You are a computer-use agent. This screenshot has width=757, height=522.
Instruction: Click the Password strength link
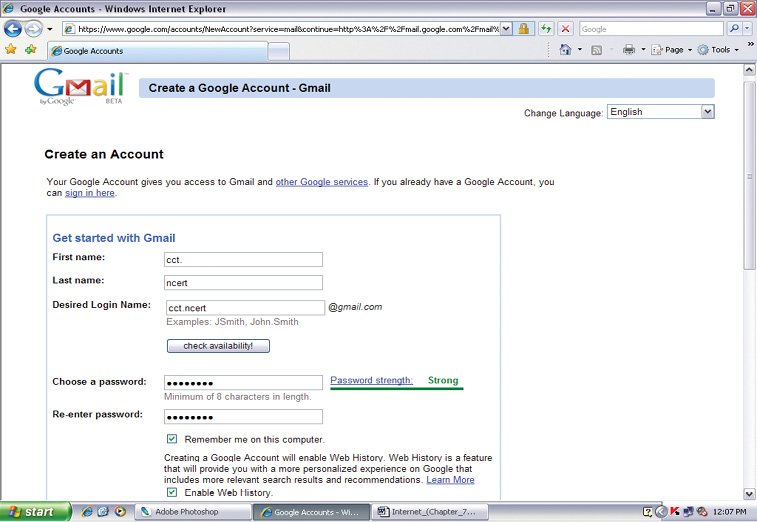tap(371, 381)
